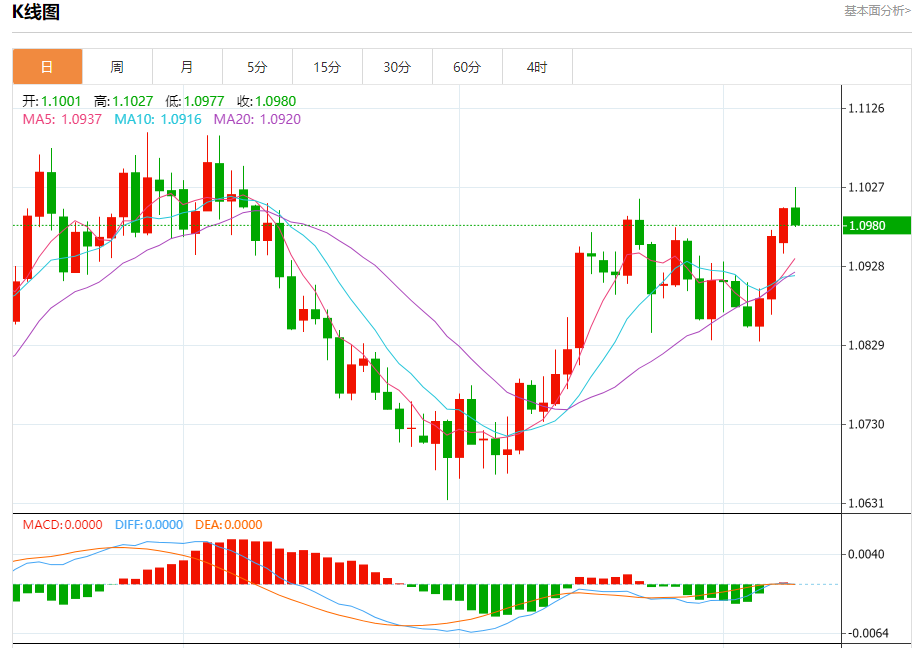Select the 日 daily chart tab

coord(47,67)
